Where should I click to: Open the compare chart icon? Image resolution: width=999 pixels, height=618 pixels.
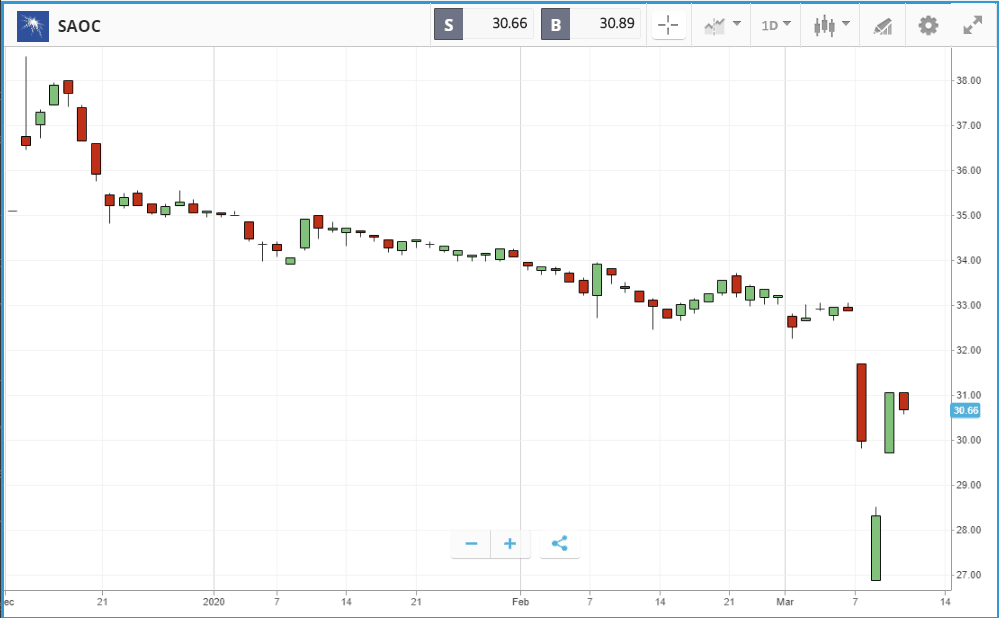715,26
